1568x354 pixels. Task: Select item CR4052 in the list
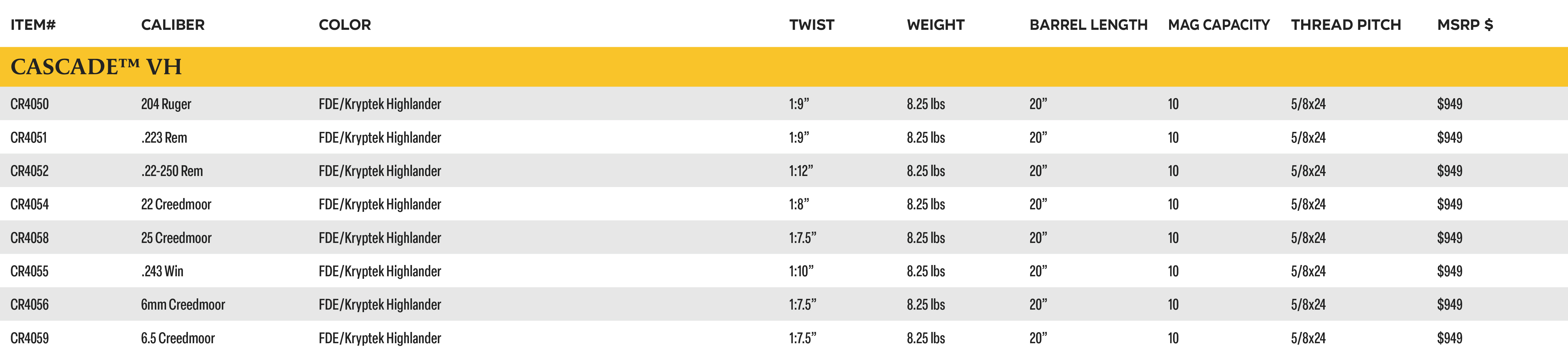(x=29, y=171)
